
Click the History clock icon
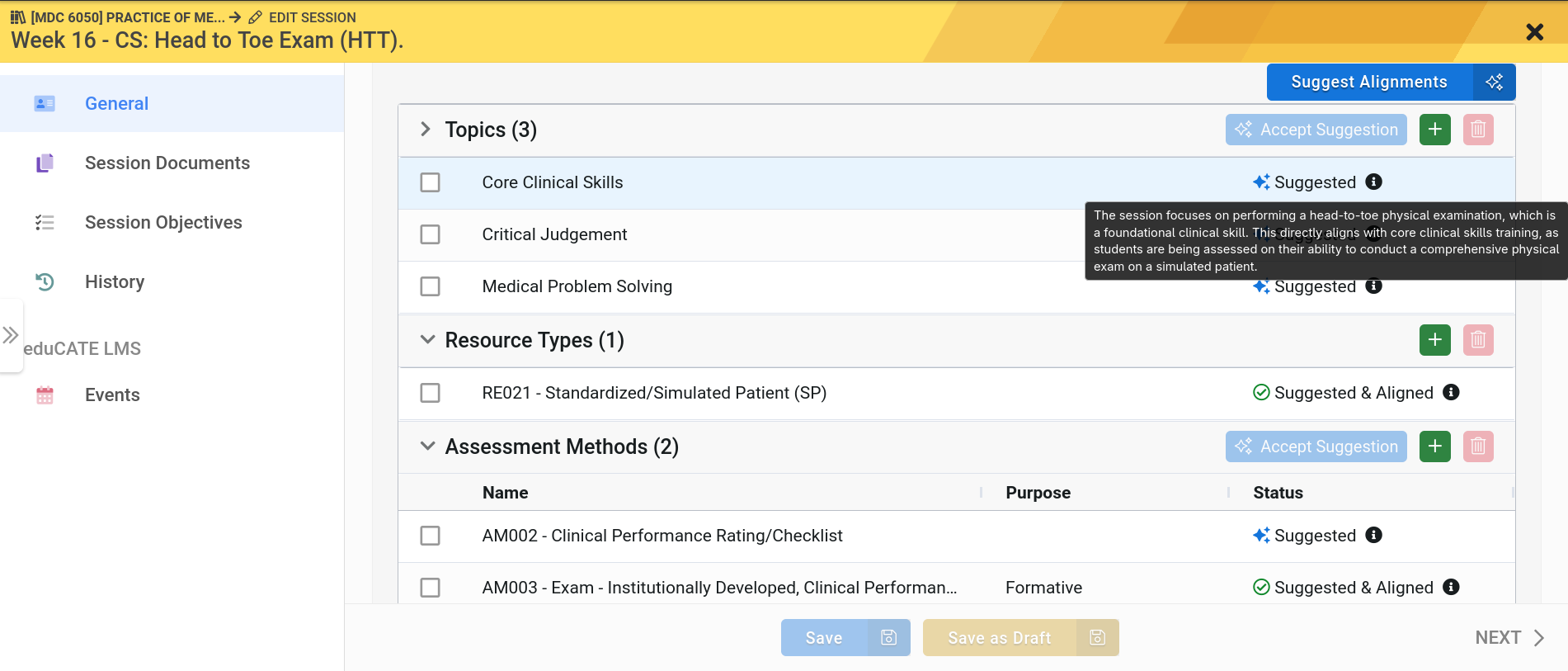coord(45,282)
